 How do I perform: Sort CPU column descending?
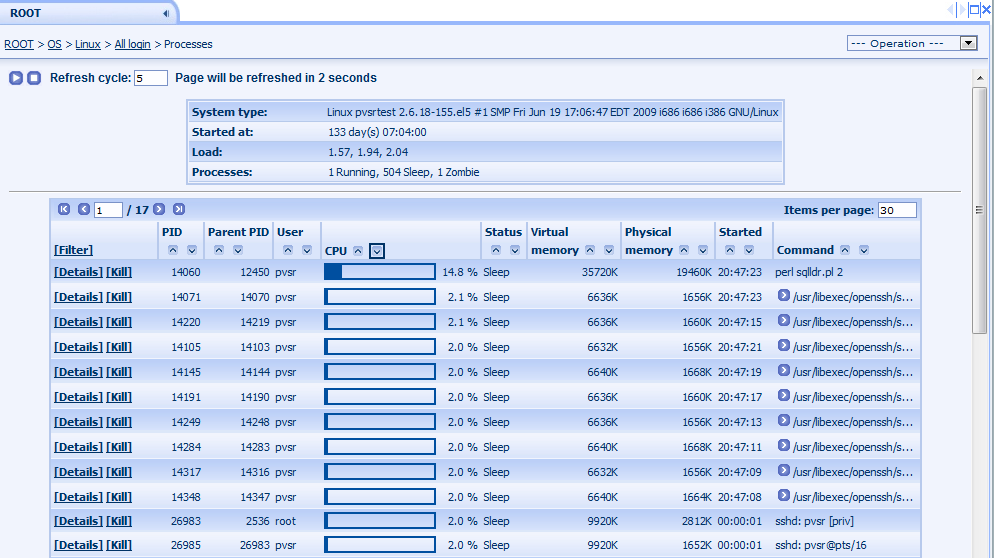pyautogui.click(x=377, y=251)
